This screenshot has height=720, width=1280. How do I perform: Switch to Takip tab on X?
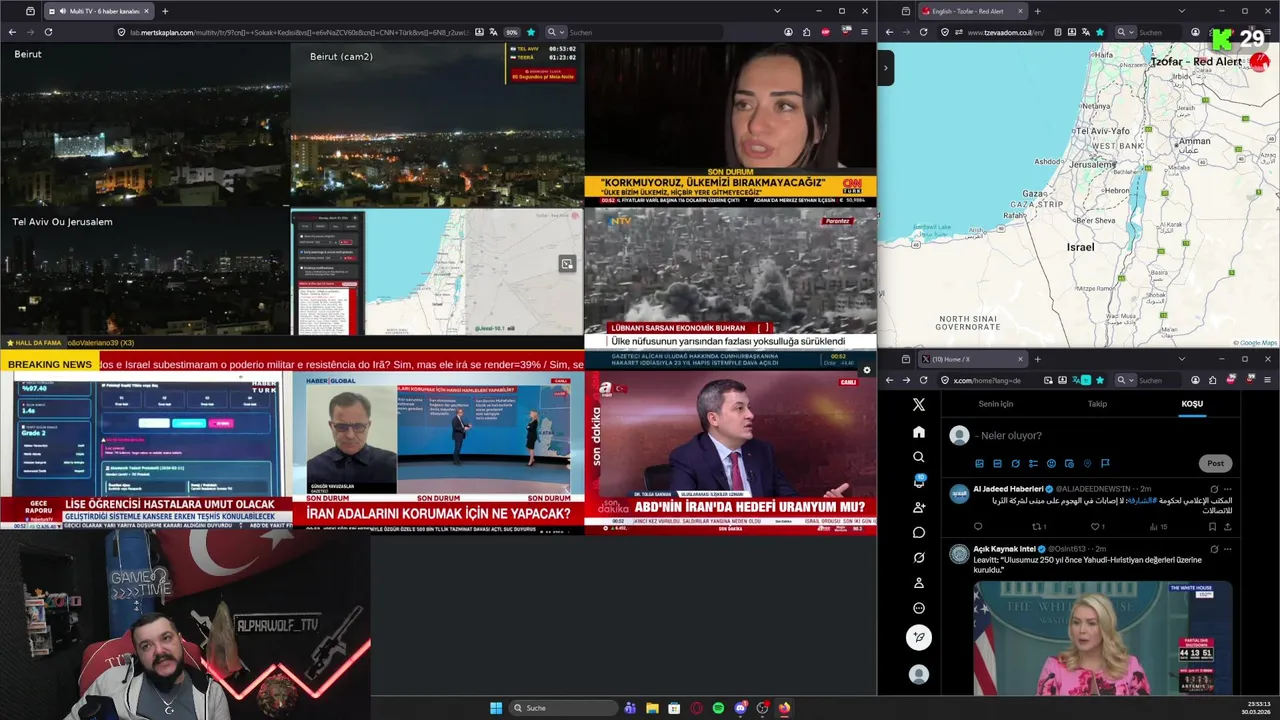(1097, 404)
